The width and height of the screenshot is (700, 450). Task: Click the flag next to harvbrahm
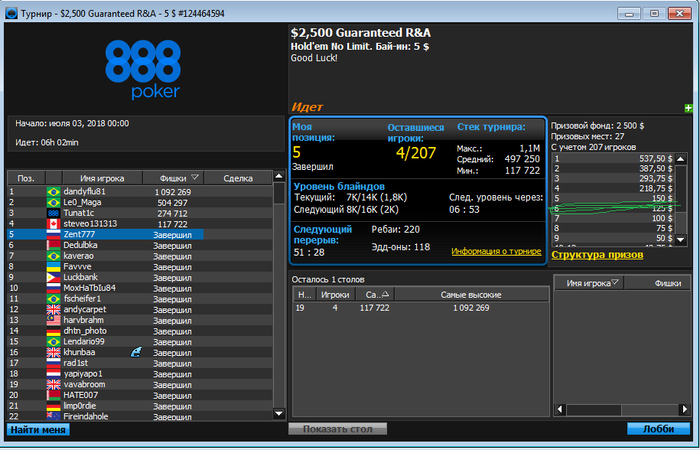click(x=54, y=321)
